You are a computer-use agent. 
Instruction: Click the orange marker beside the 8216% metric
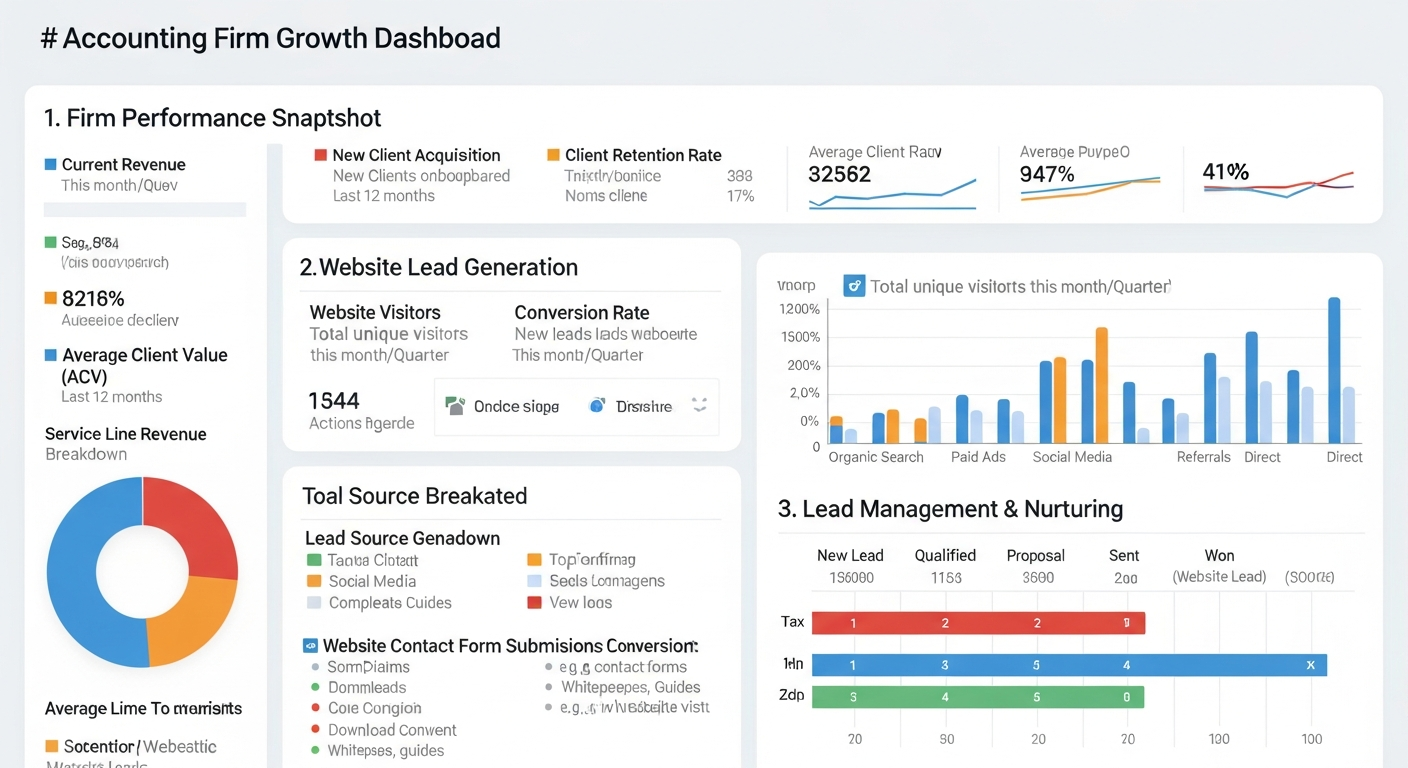click(49, 298)
